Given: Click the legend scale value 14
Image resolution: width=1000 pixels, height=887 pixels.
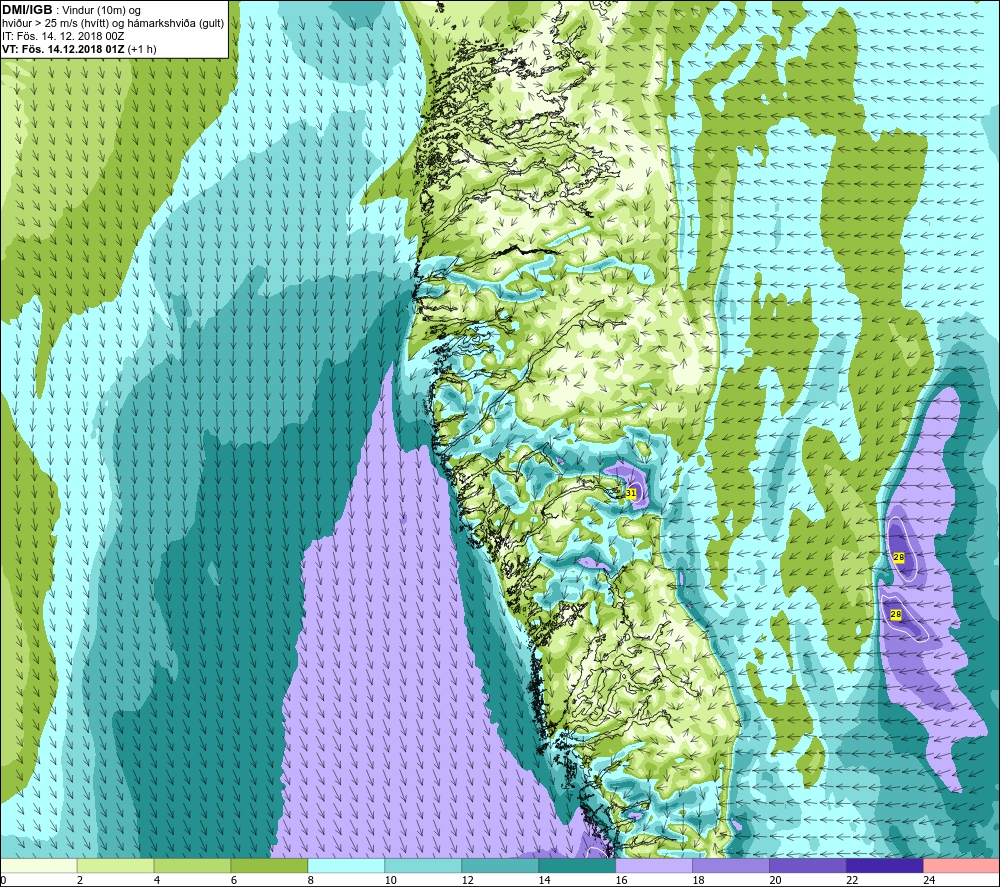Looking at the screenshot, I should (x=544, y=880).
